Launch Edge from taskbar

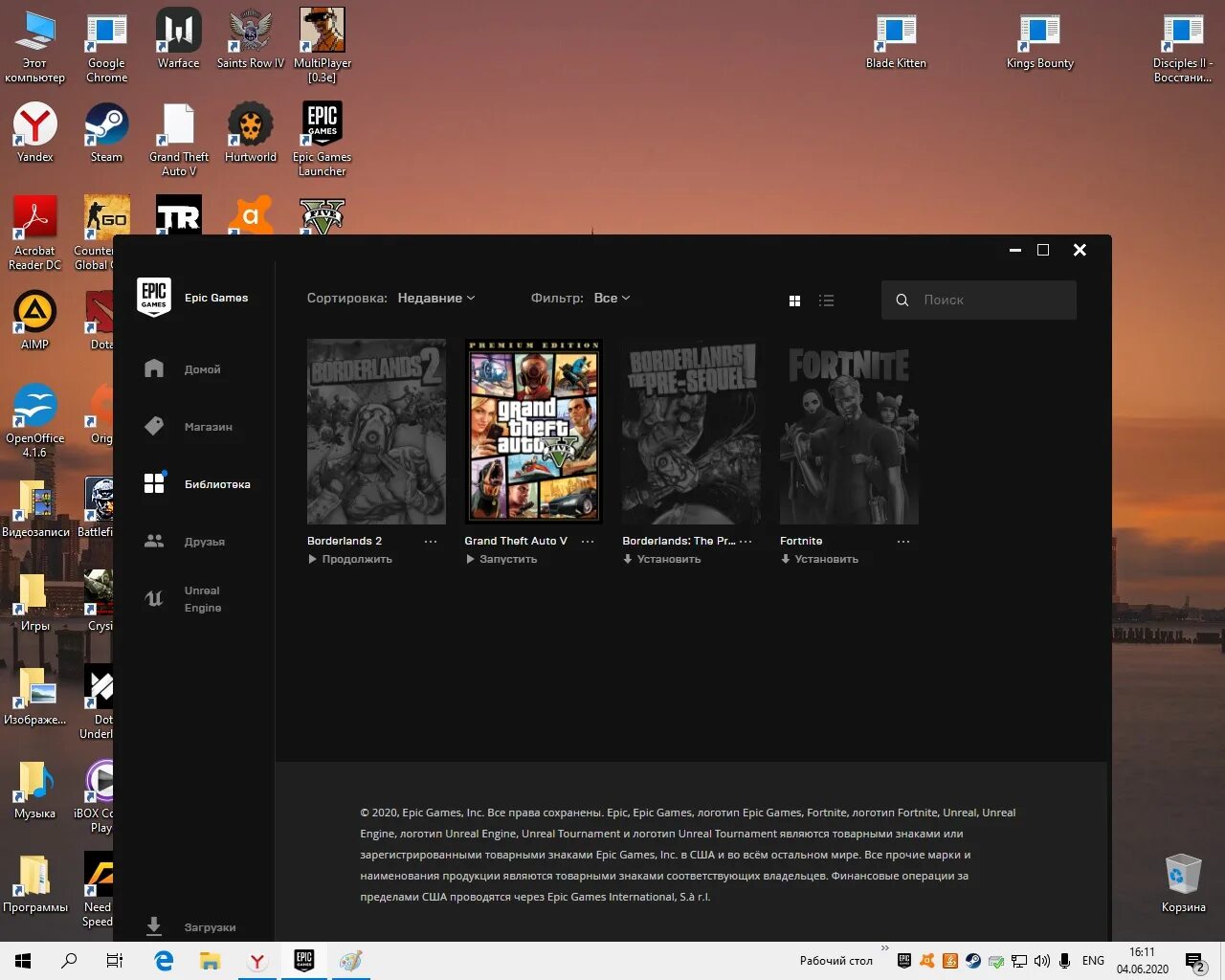164,961
